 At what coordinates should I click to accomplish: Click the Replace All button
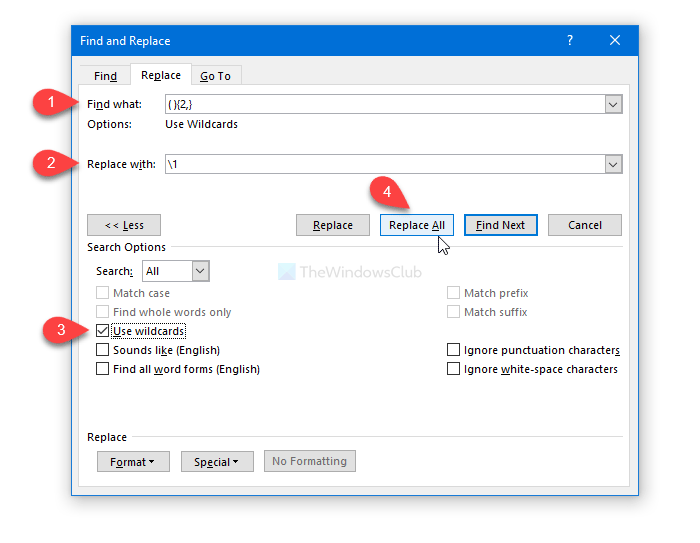[417, 225]
